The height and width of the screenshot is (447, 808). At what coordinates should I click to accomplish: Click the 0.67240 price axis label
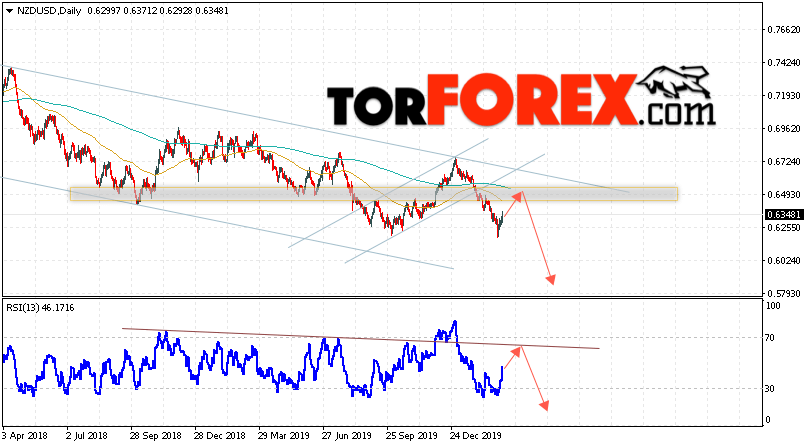784,162
